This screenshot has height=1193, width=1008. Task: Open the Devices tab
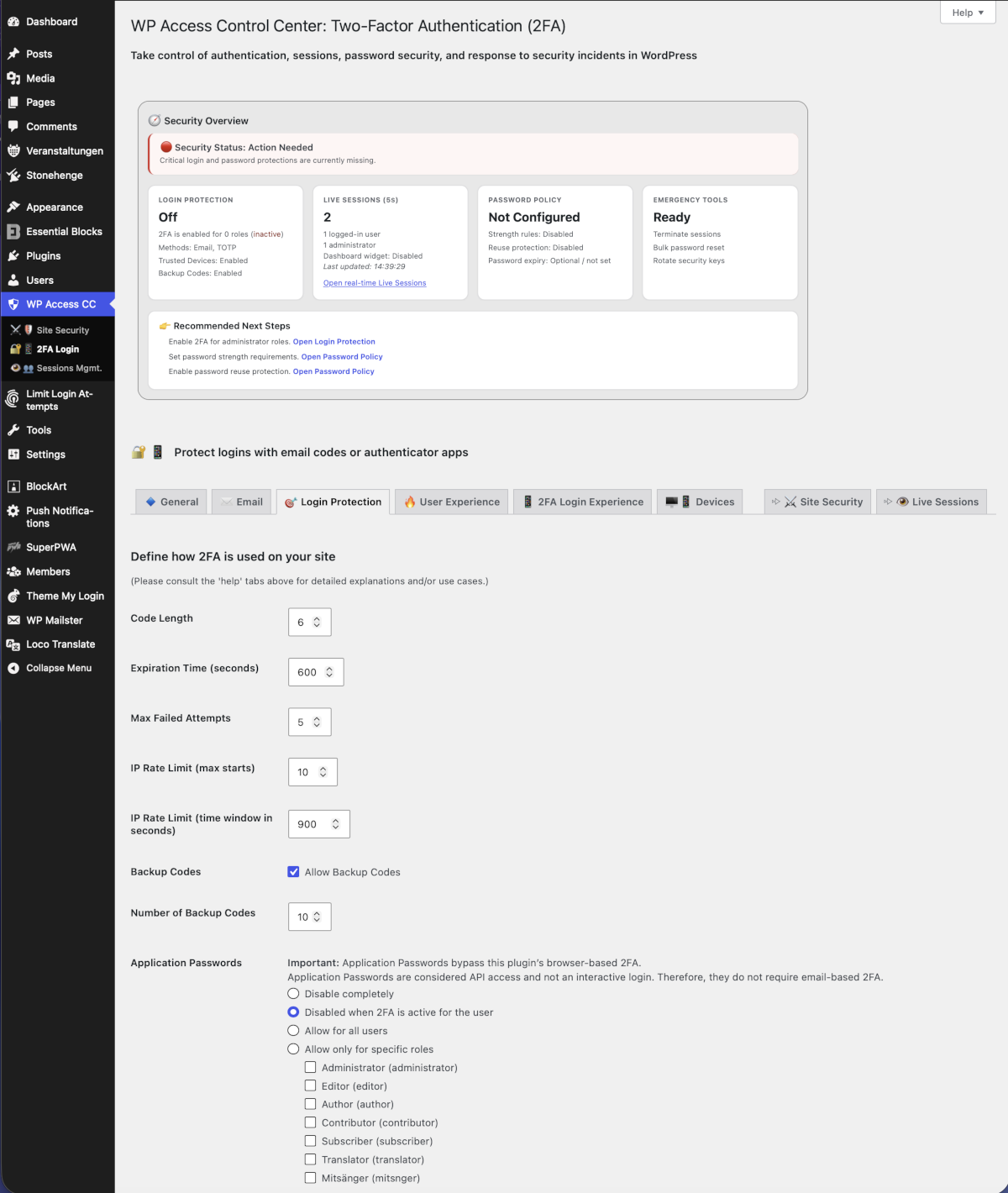click(700, 502)
